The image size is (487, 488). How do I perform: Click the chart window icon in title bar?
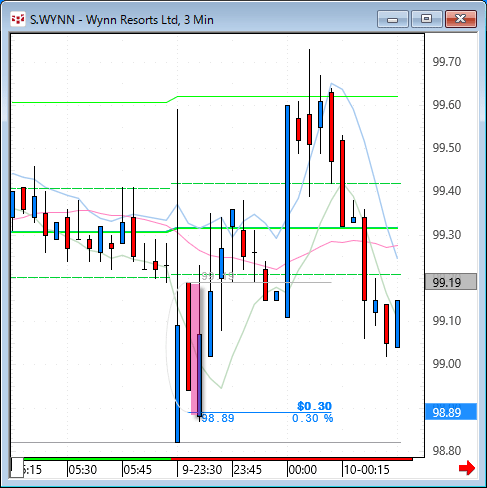tap(18, 19)
